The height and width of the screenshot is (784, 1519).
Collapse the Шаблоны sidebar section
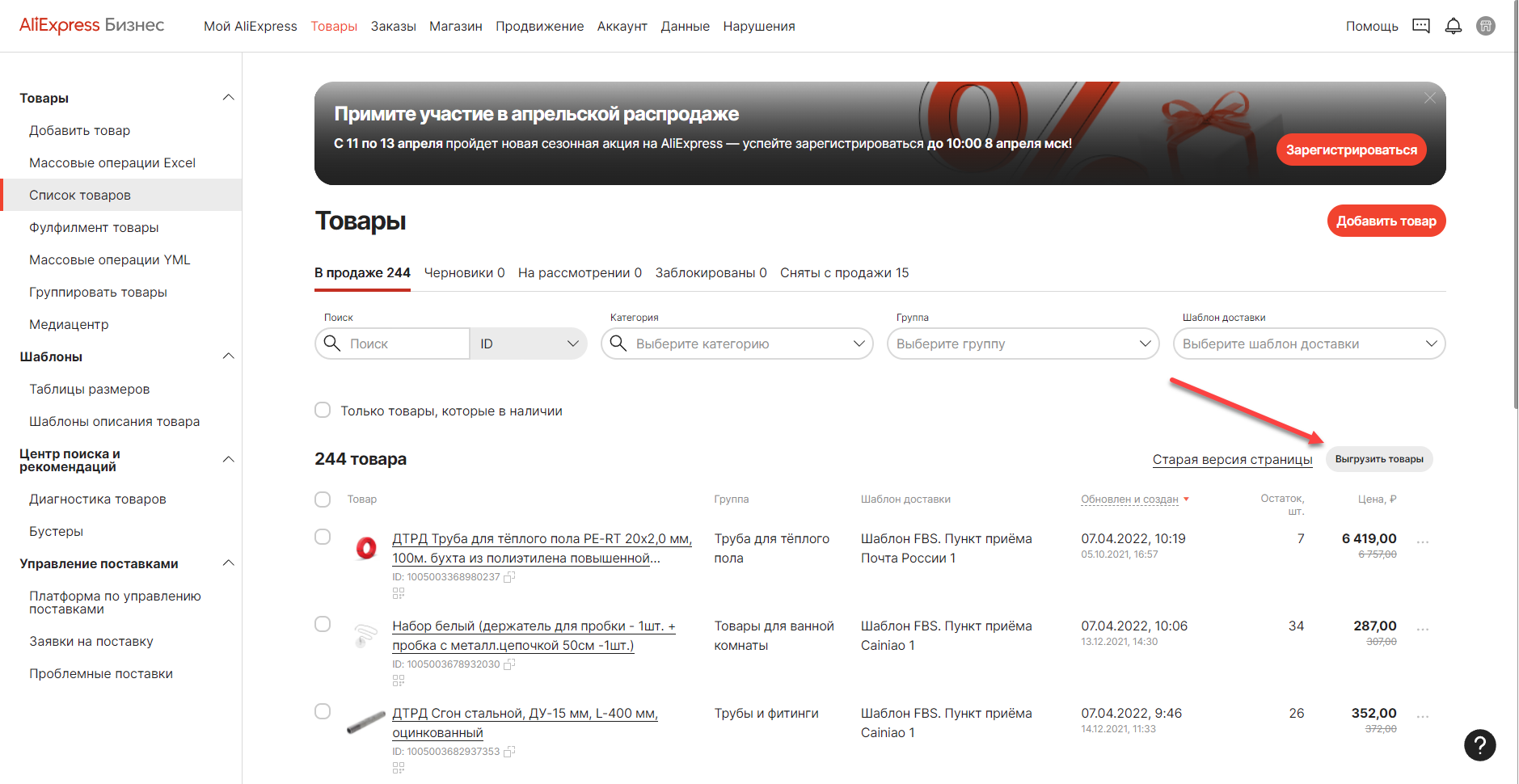229,356
